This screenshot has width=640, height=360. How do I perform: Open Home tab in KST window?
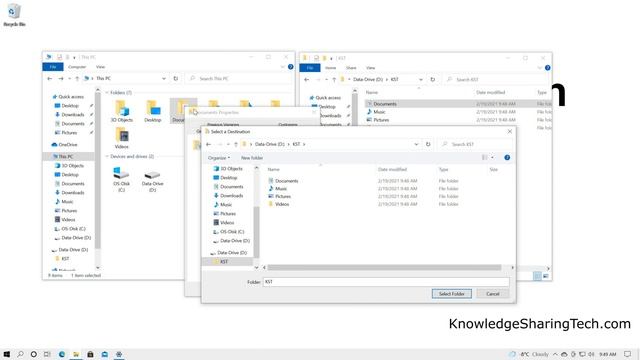331,68
